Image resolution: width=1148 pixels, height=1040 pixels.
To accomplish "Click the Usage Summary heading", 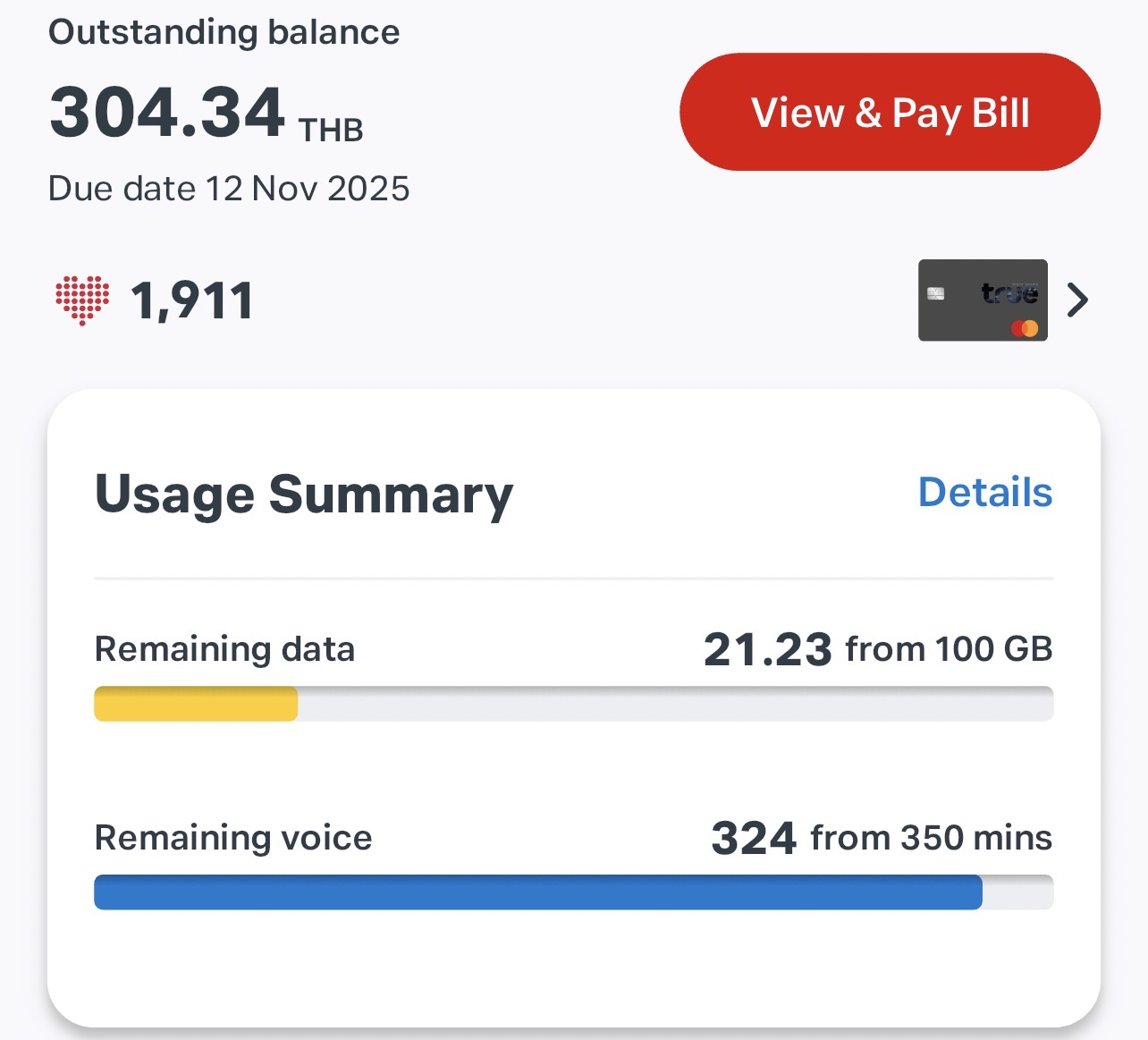I will [304, 495].
